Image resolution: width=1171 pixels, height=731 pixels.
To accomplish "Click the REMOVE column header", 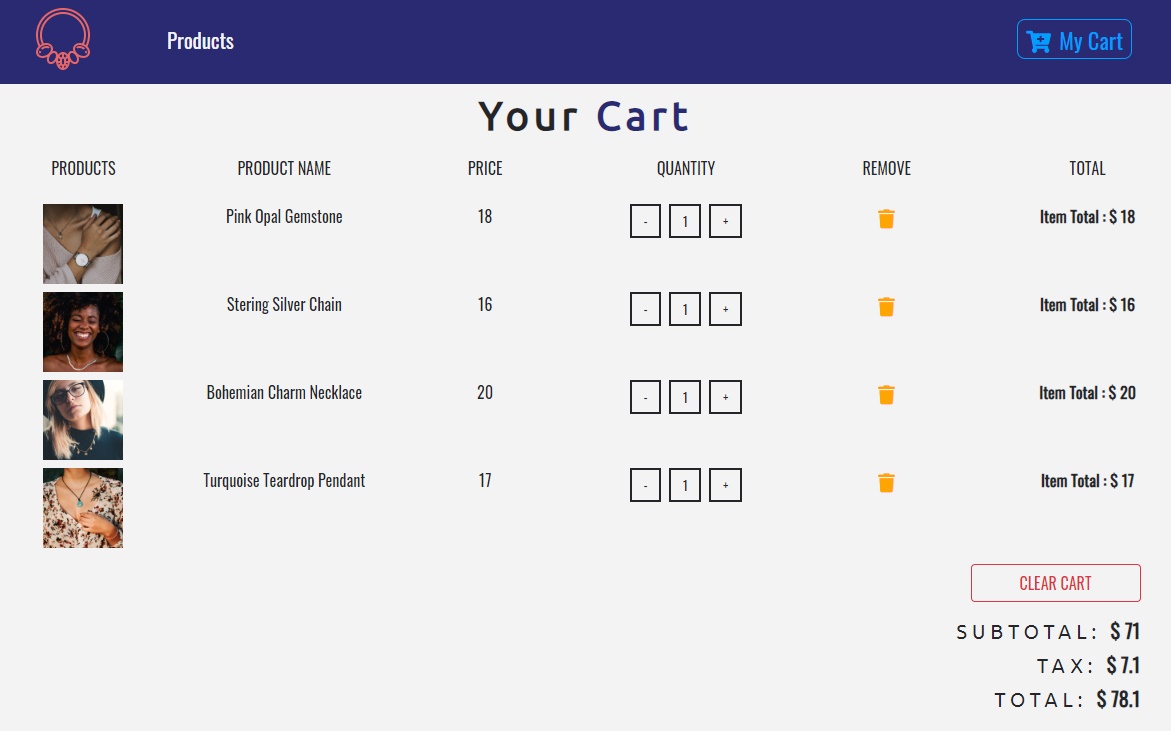I will [886, 169].
